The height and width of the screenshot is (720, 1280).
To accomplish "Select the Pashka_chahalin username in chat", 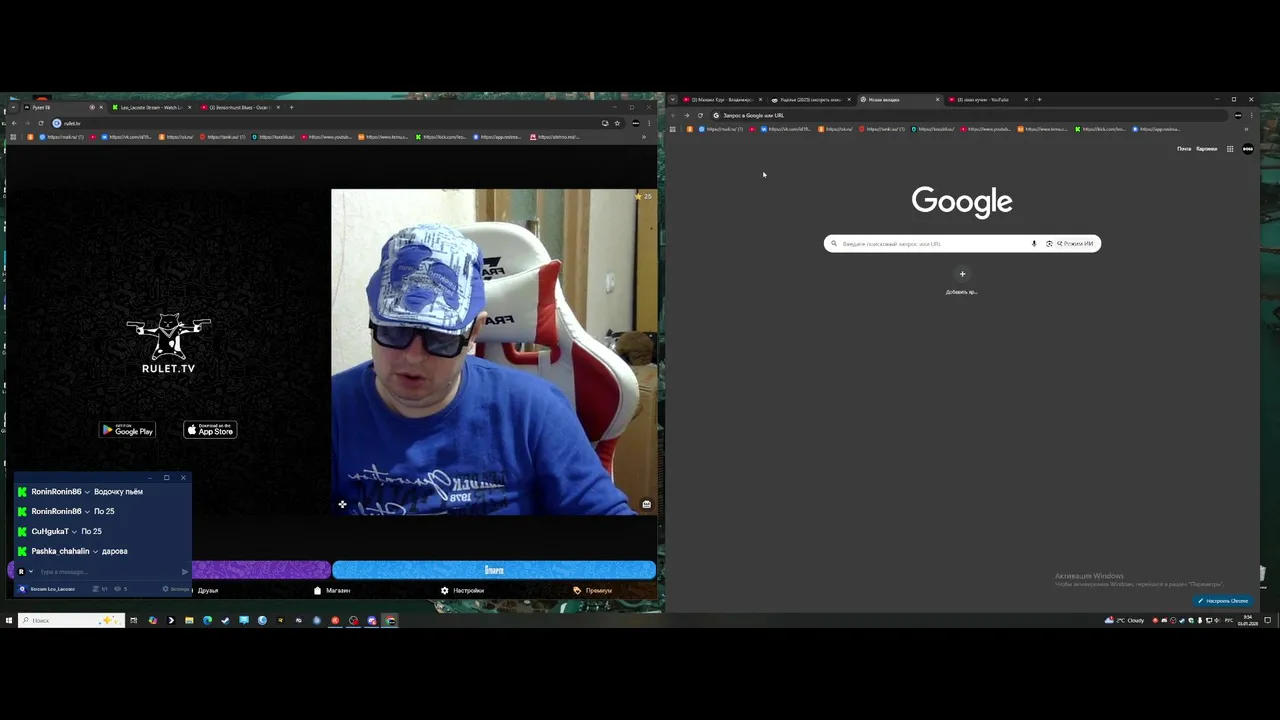I will tap(60, 551).
